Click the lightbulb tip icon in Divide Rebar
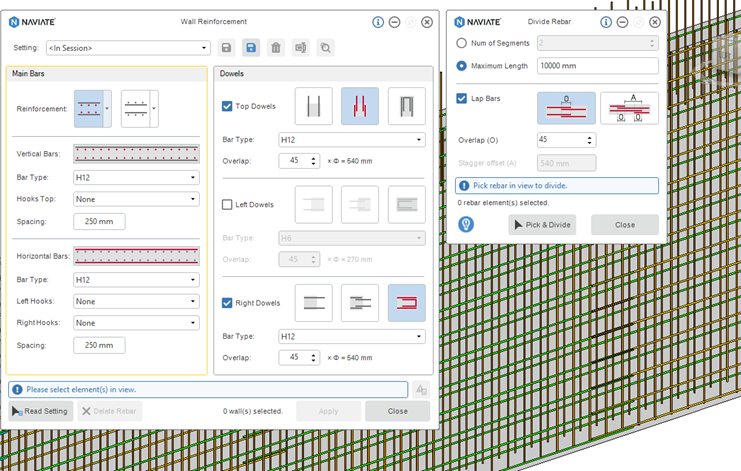741x471 pixels. pyautogui.click(x=466, y=224)
